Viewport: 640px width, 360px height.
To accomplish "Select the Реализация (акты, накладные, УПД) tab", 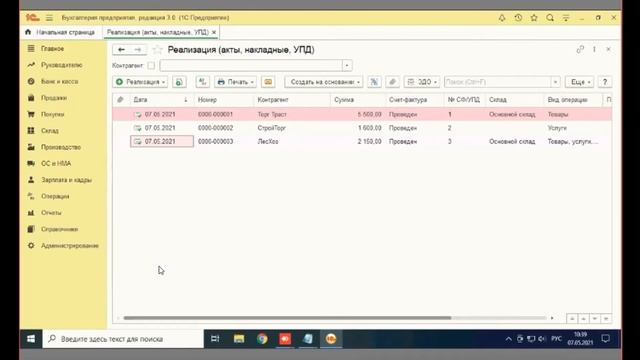I will pyautogui.click(x=158, y=32).
